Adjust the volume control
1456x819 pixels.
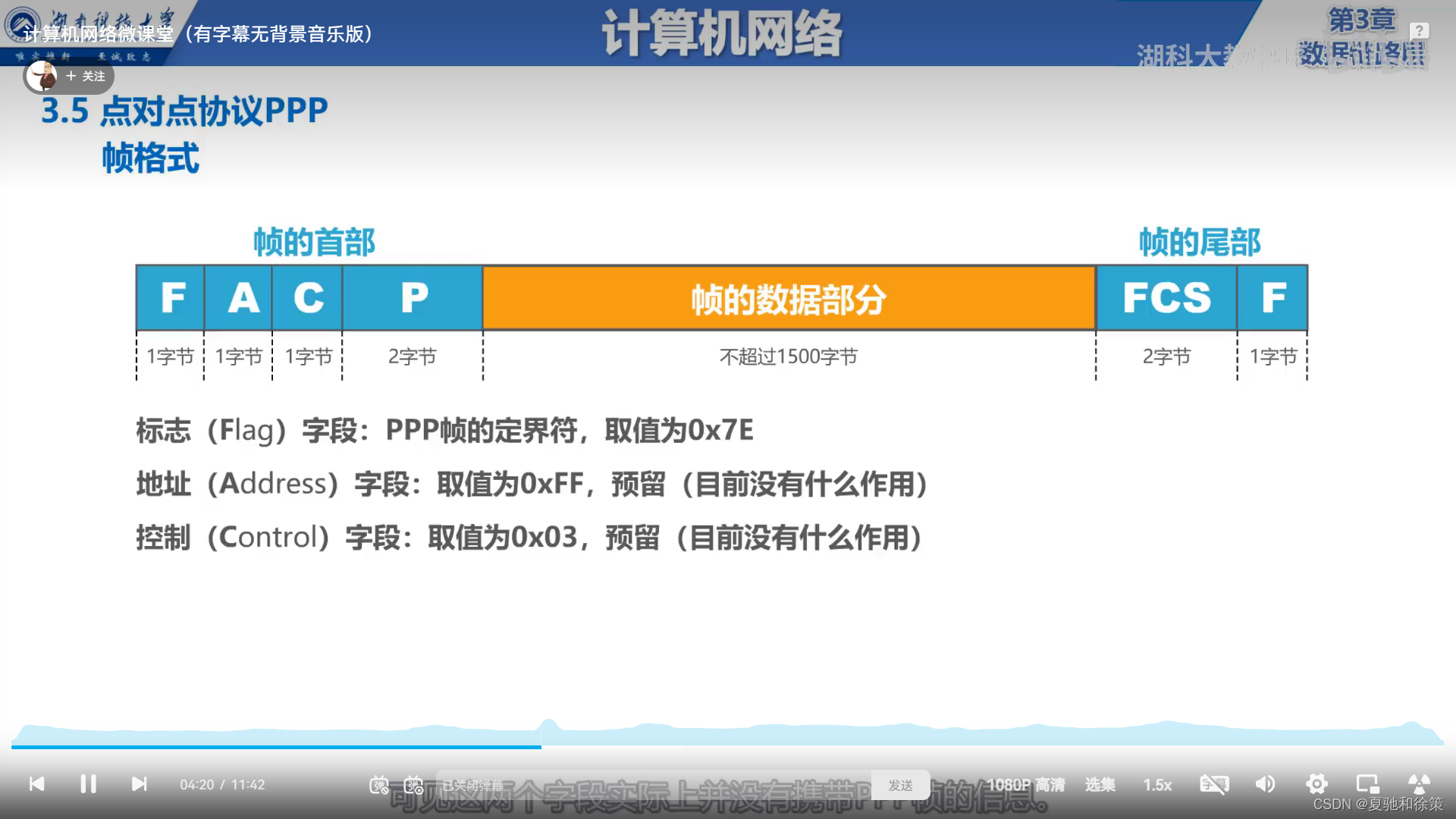pos(1265,785)
